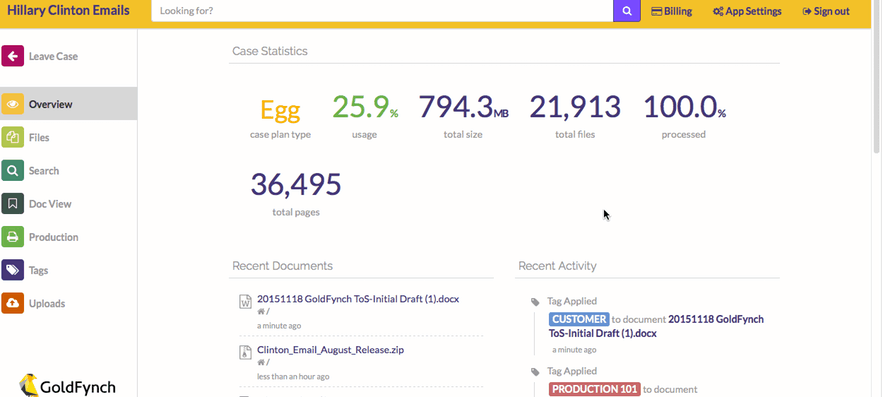Open the Production printer icon
The image size is (882, 397).
coord(12,237)
